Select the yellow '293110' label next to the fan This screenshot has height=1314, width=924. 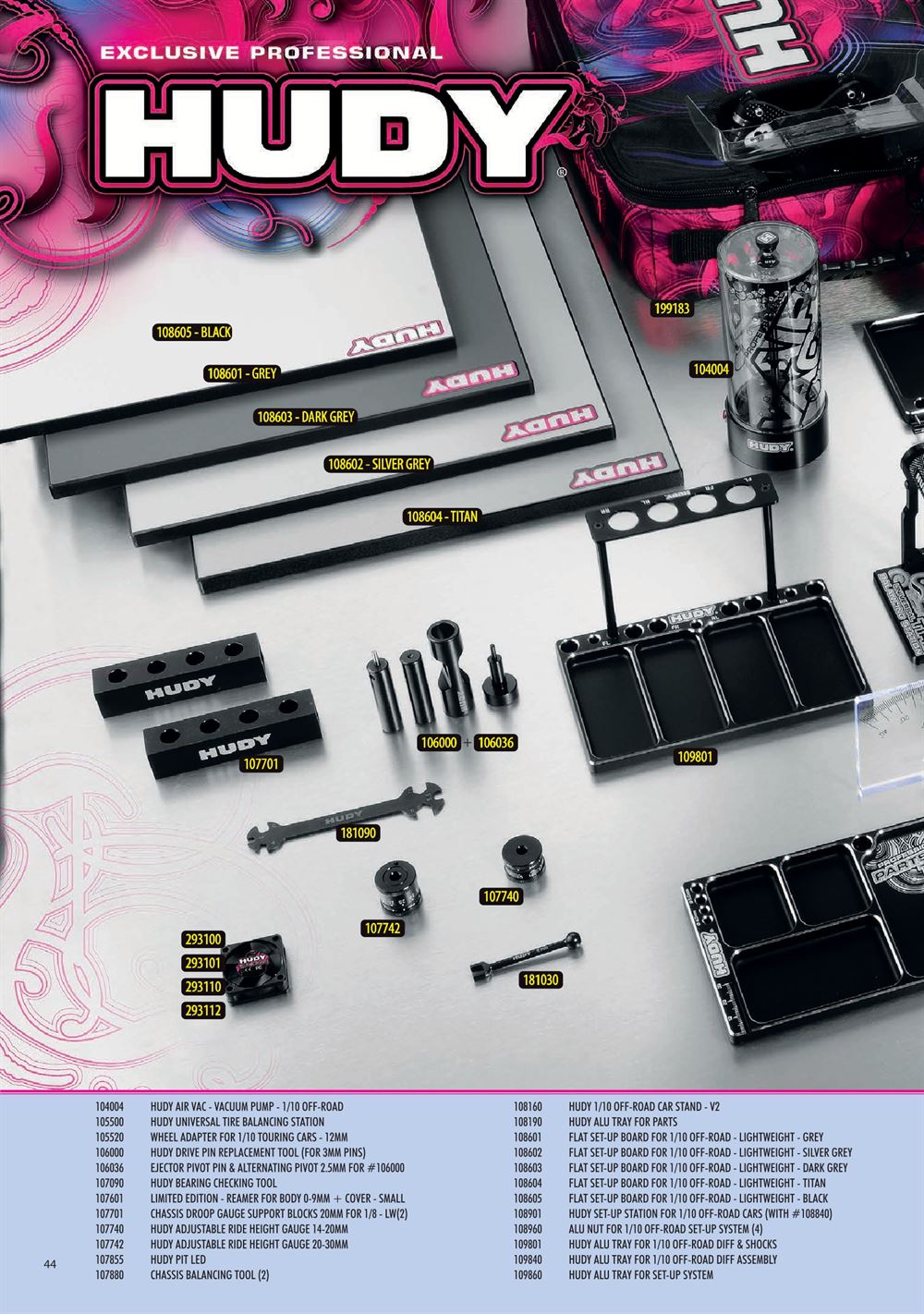tap(203, 987)
